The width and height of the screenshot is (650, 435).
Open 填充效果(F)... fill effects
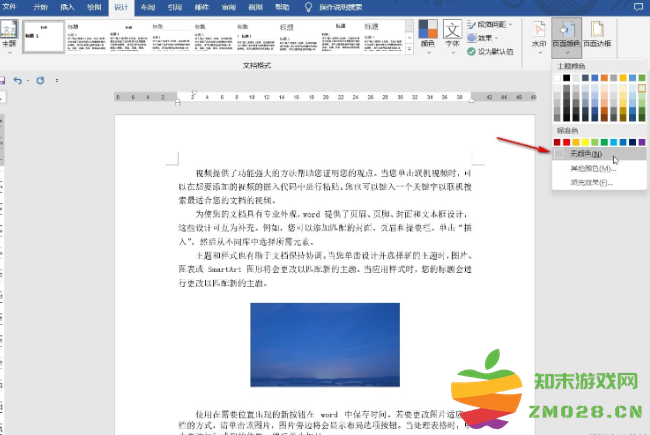(x=599, y=182)
